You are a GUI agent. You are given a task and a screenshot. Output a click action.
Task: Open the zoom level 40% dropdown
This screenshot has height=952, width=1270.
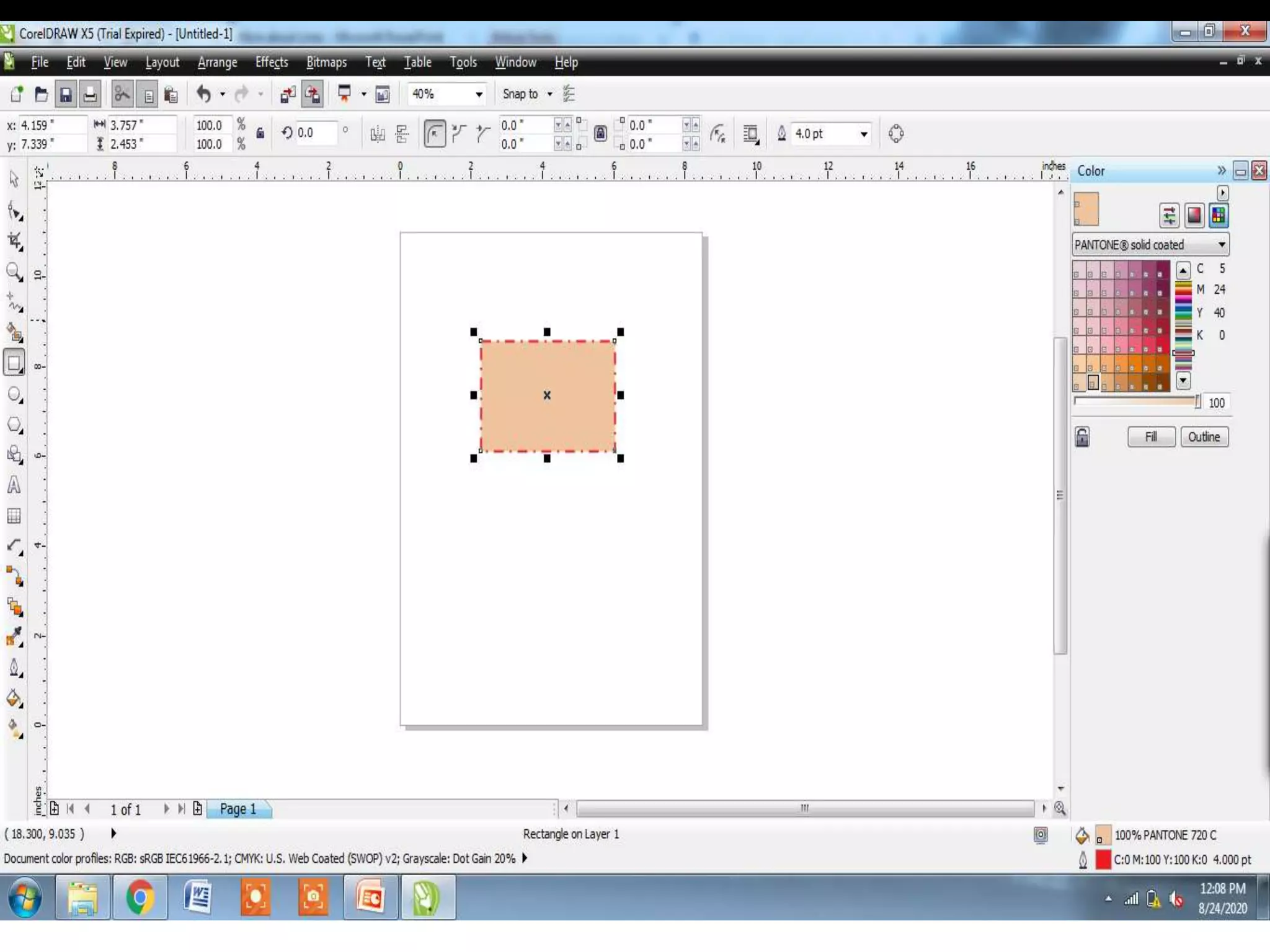(479, 94)
